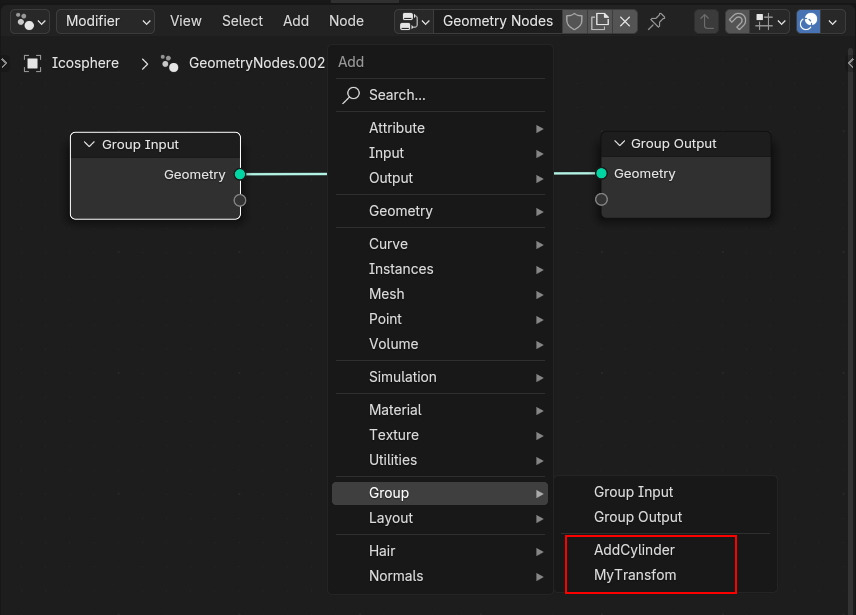Open the Mesh submenu
The height and width of the screenshot is (615, 856).
click(x=440, y=294)
